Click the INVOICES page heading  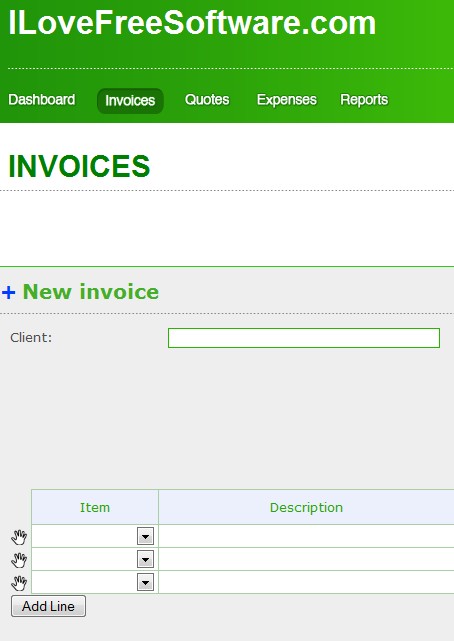point(79,166)
